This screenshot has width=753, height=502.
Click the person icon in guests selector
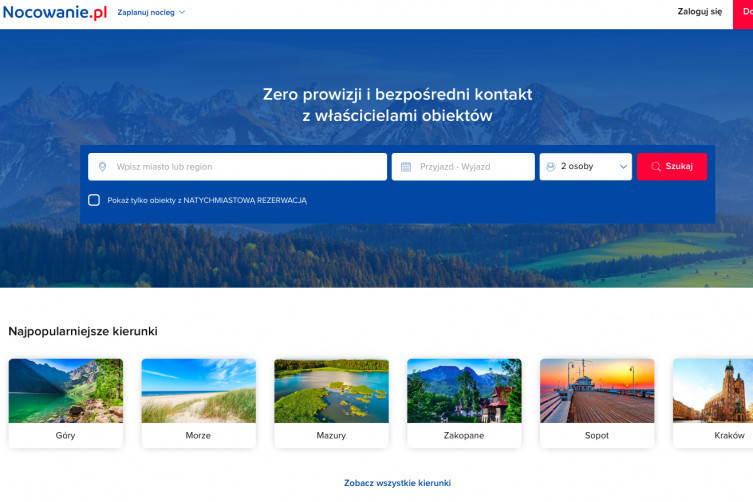tap(551, 167)
